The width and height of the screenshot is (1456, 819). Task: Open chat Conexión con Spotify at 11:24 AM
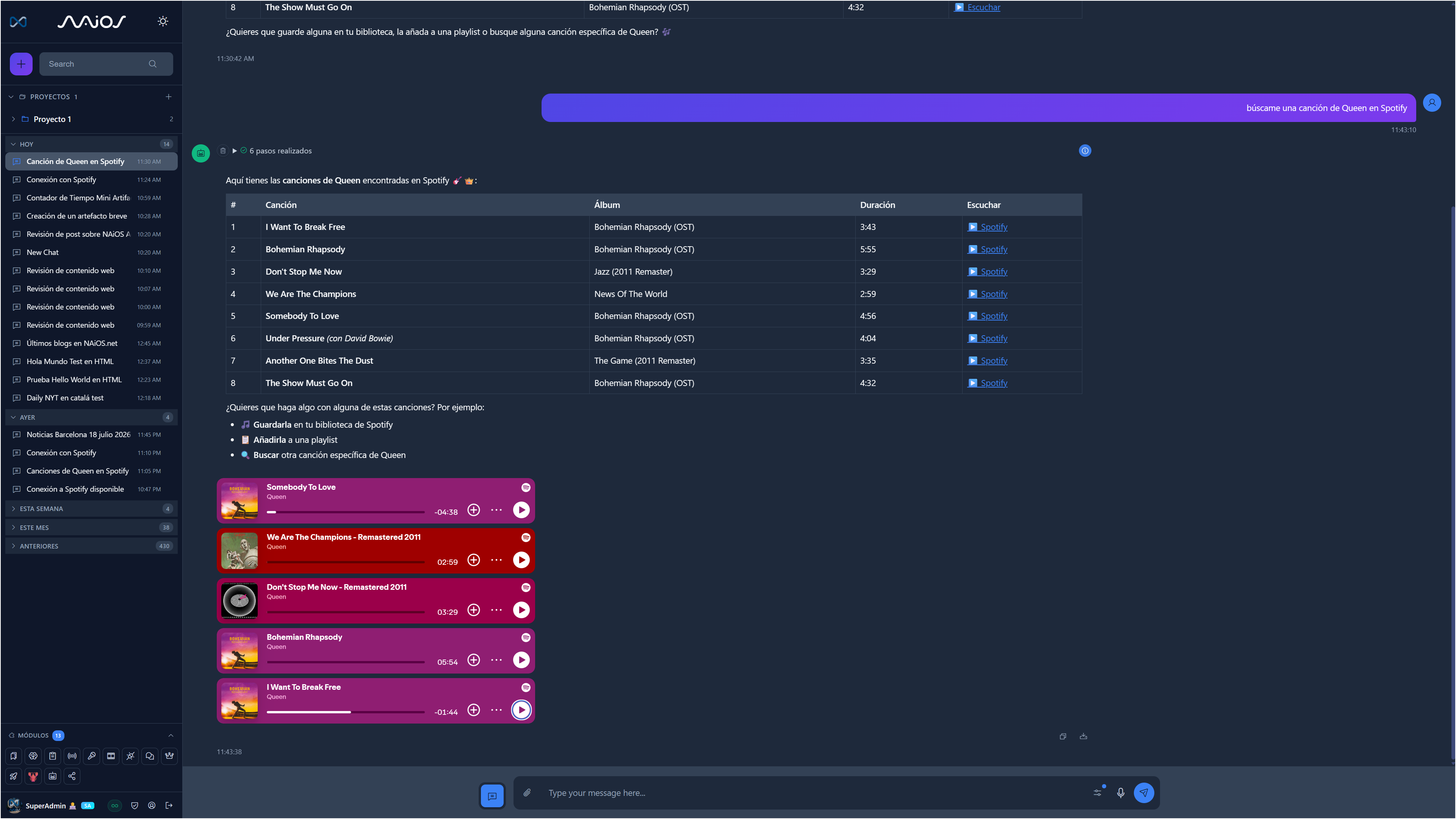click(91, 180)
